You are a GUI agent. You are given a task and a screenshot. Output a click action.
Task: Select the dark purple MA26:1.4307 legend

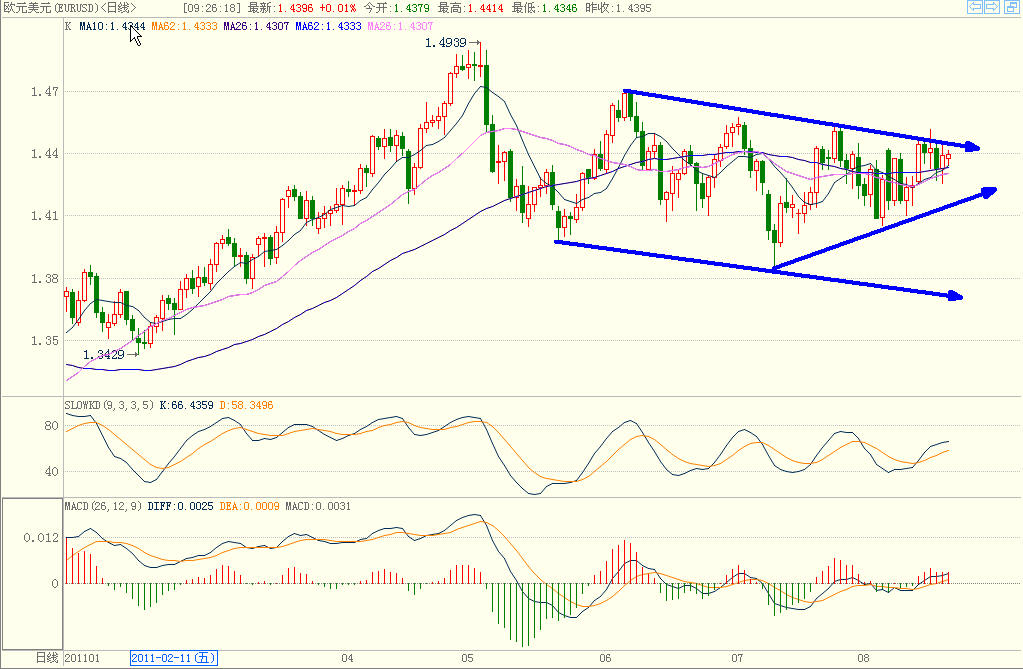pos(256,26)
